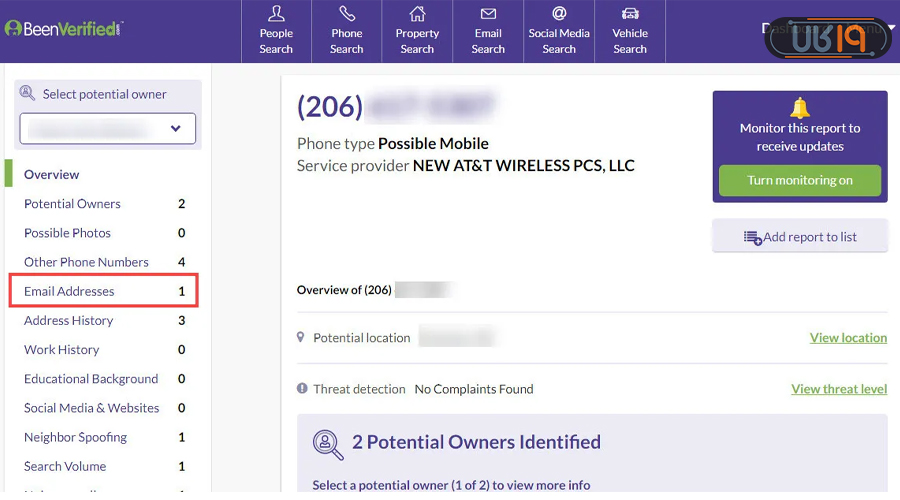Go to Property Search
This screenshot has width=900, height=500.
[x=417, y=31]
